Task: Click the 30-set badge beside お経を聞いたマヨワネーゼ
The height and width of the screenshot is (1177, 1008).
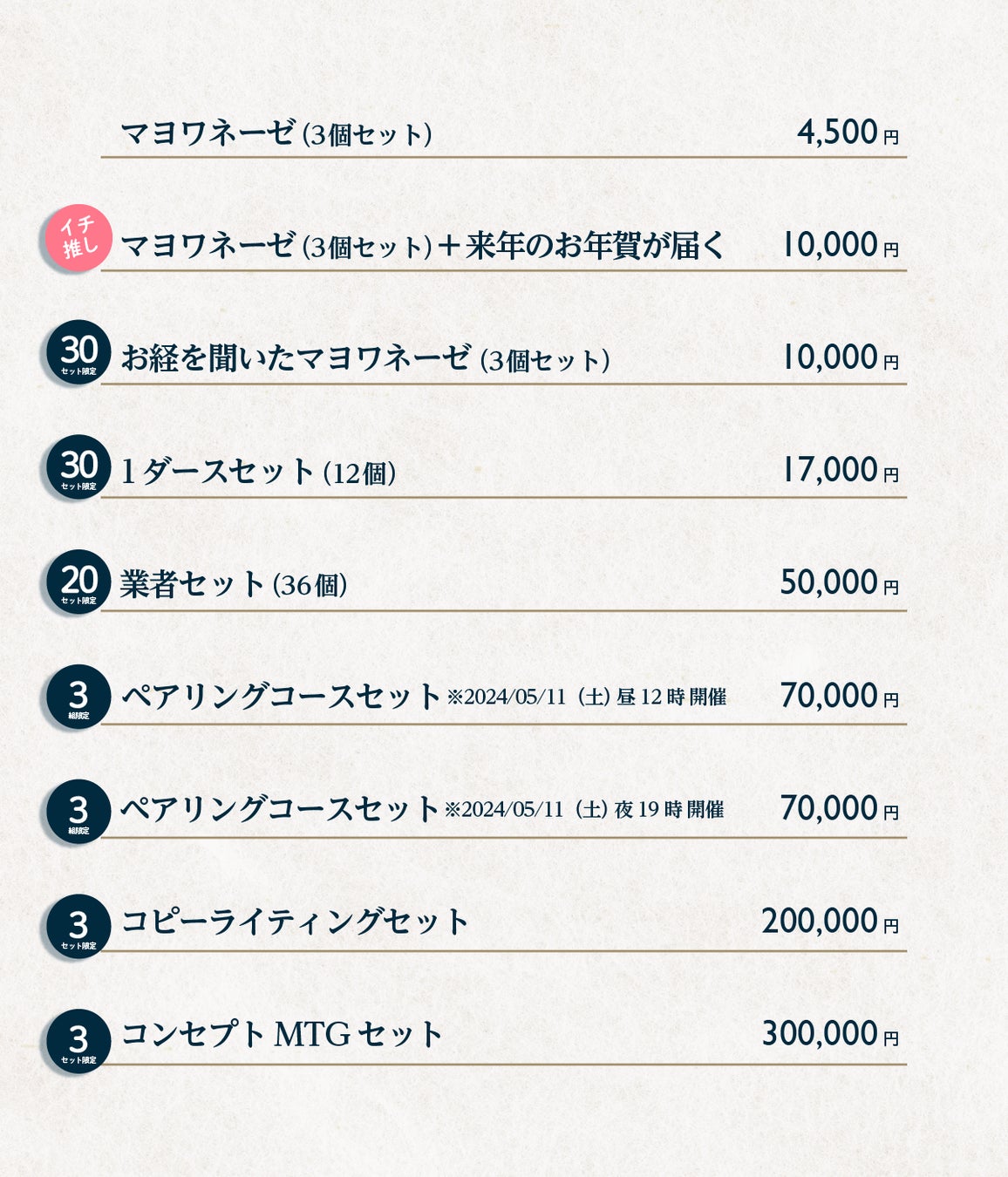Action: click(x=78, y=352)
